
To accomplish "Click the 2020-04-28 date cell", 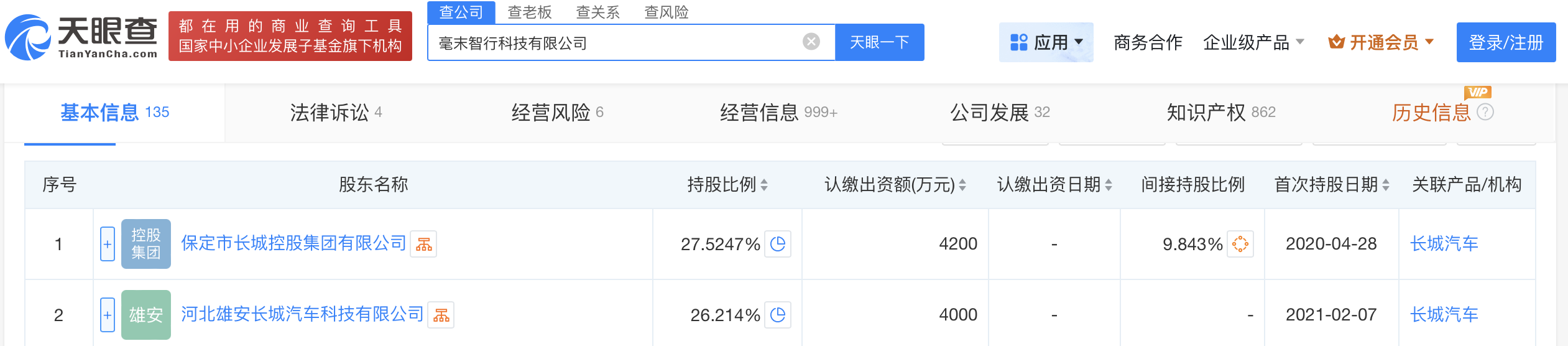I will (1331, 244).
